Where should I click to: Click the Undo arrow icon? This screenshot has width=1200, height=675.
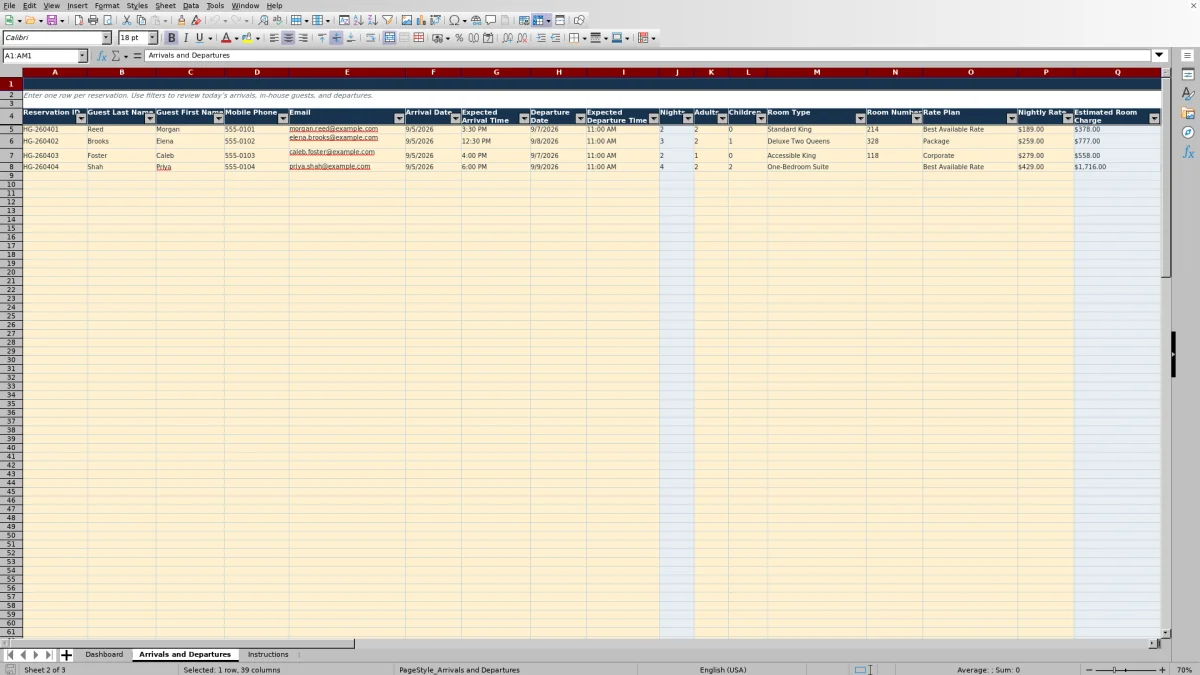pos(215,20)
